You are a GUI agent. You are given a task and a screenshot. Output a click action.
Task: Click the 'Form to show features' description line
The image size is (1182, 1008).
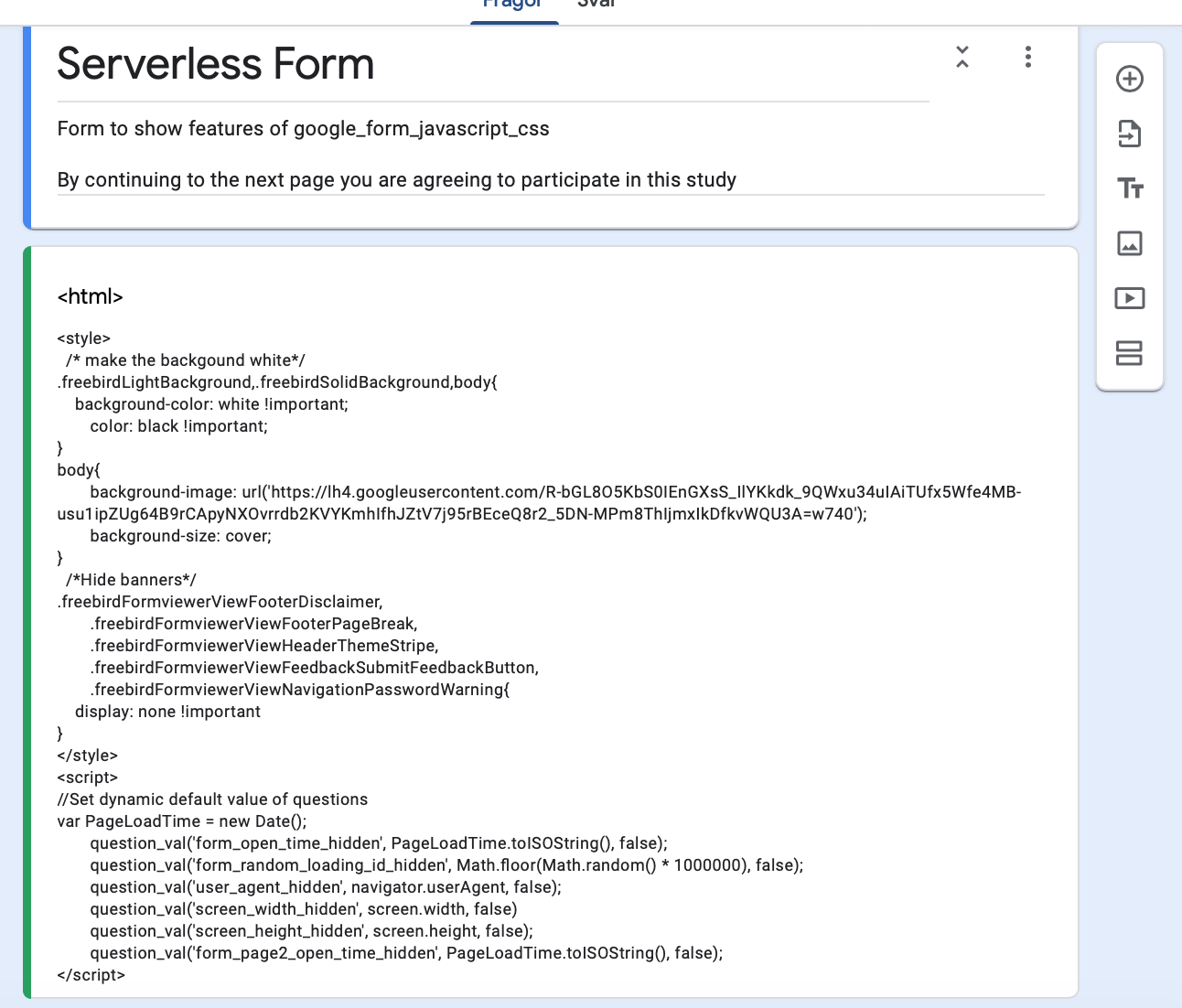pos(304,129)
